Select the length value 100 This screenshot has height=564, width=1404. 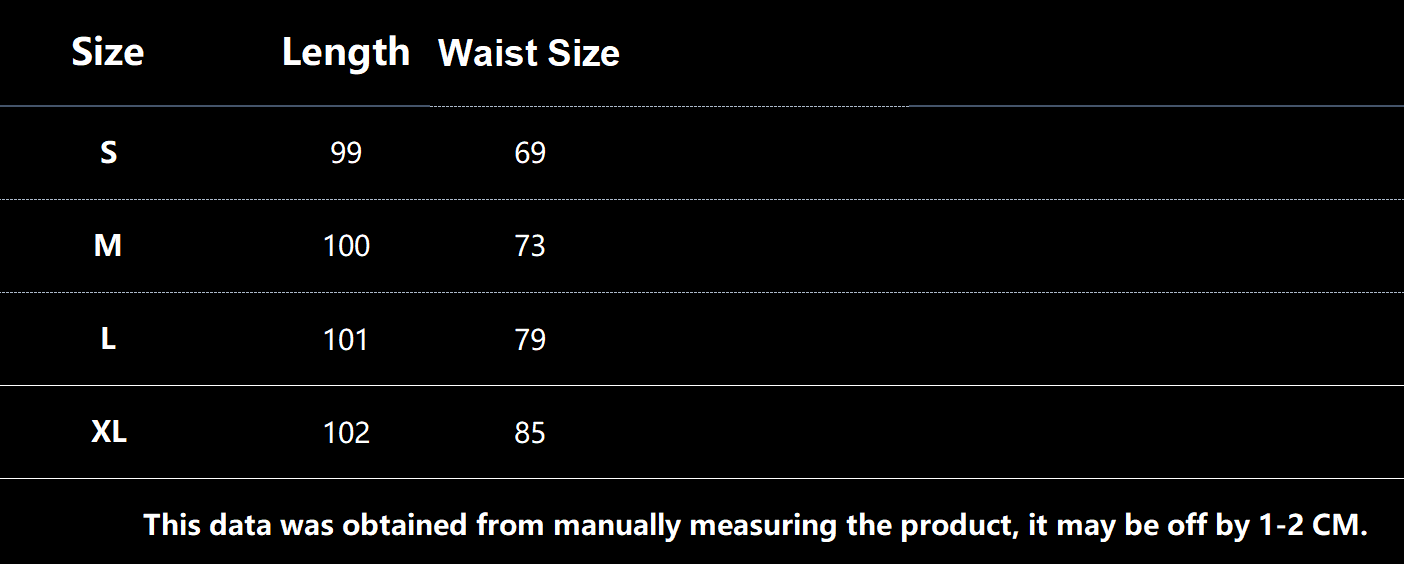coord(346,246)
